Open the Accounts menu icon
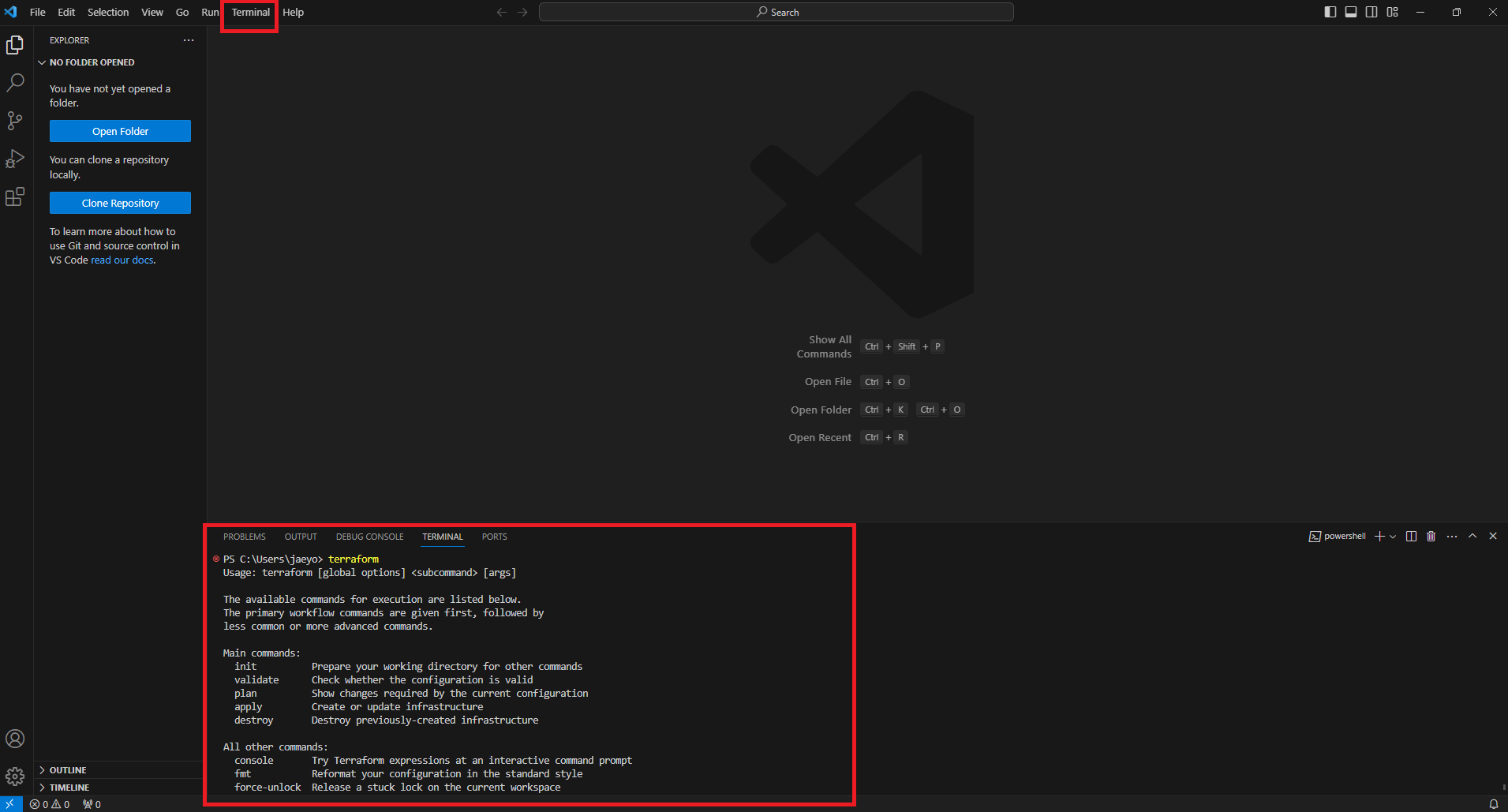 [15, 739]
